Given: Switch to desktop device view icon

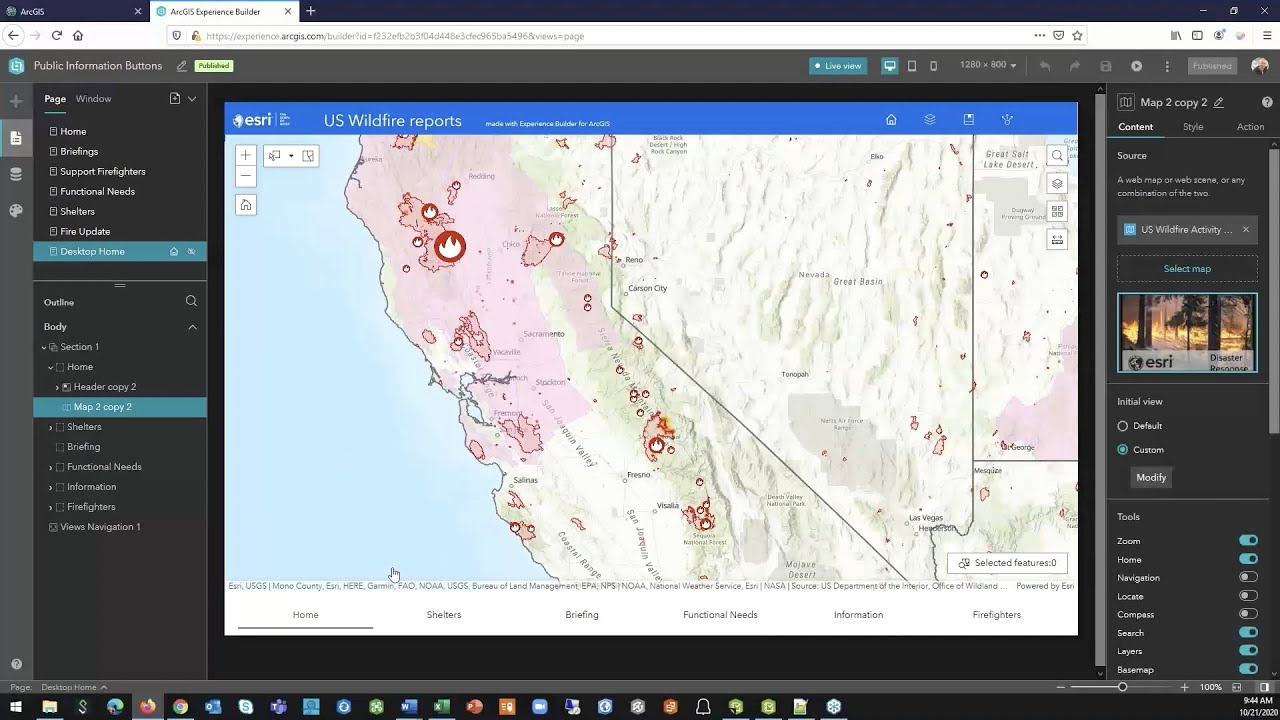Looking at the screenshot, I should (889, 66).
